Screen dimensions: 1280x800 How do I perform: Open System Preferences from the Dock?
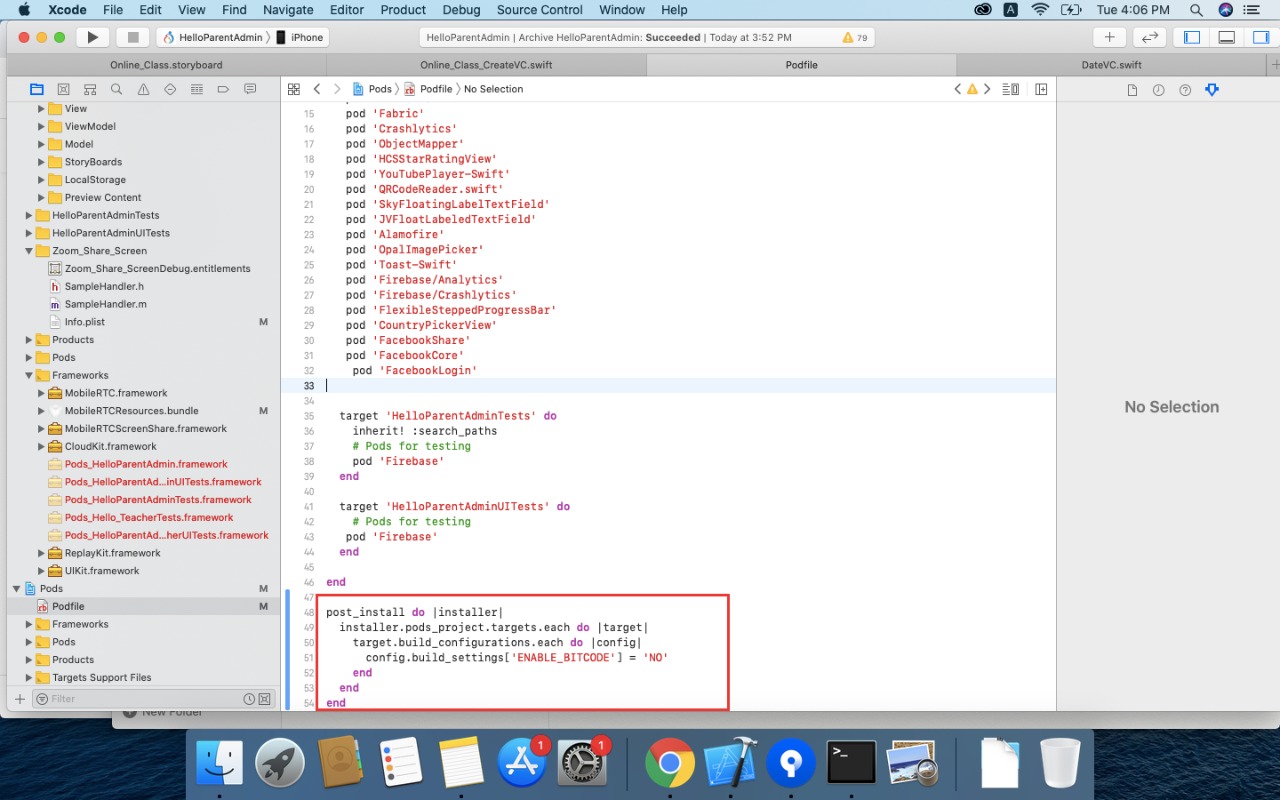pos(582,764)
